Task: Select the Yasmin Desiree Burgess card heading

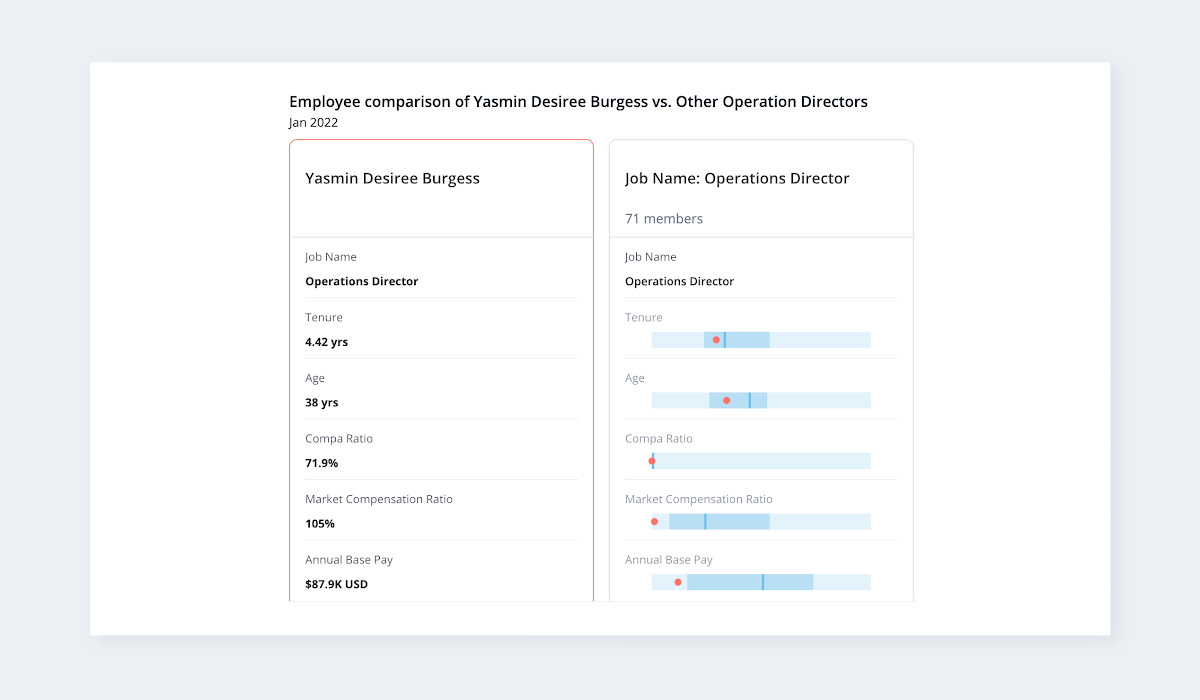Action: [392, 179]
